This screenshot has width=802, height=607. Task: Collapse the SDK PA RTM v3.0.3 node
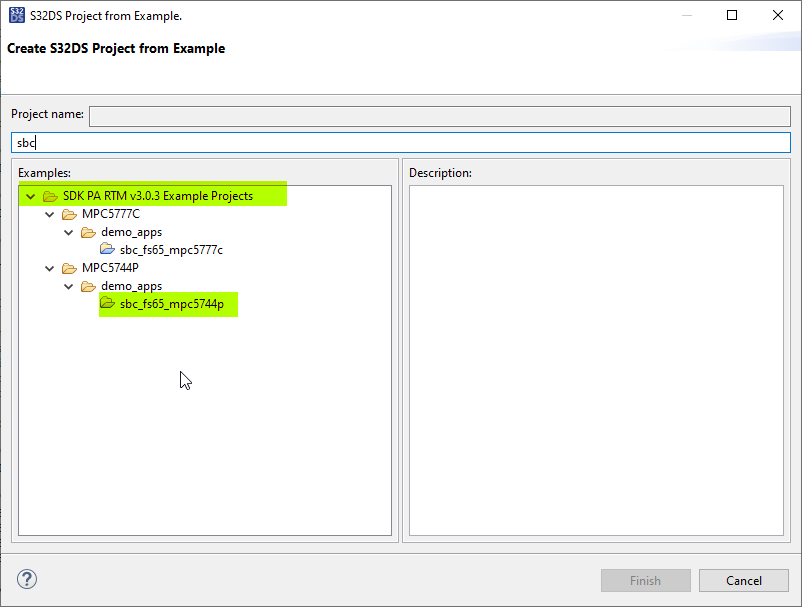tap(29, 195)
